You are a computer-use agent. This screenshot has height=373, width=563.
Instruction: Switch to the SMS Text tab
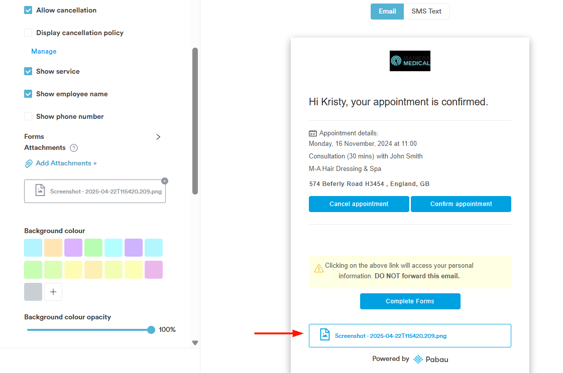coord(426,11)
